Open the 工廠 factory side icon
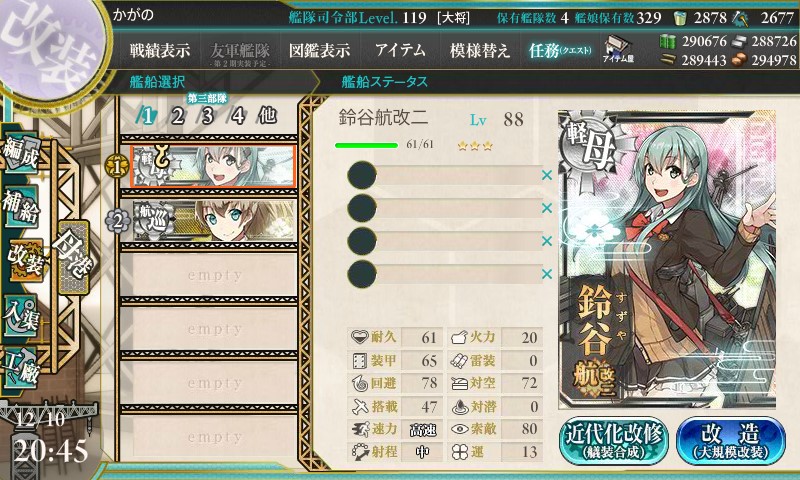 pyautogui.click(x=21, y=368)
